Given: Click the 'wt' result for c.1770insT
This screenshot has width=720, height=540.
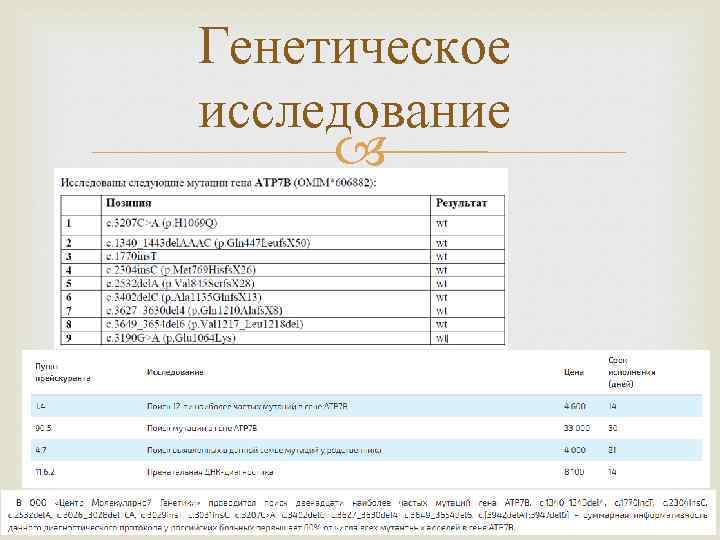Looking at the screenshot, I should 441,256.
